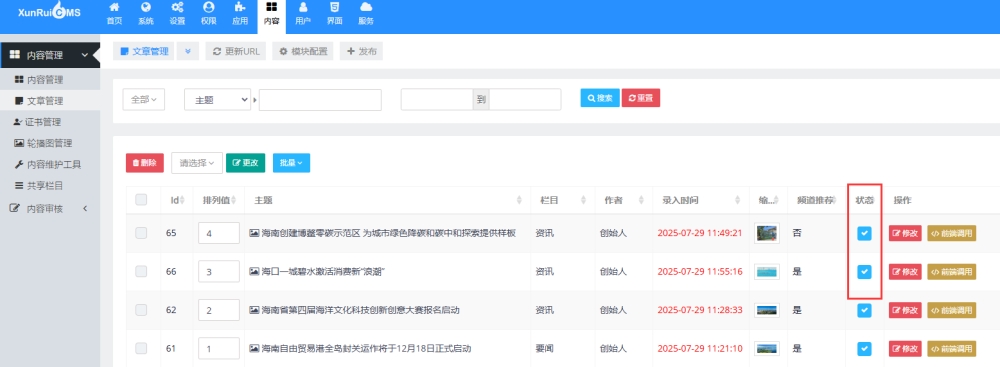Sort by 栏目 column sort arrows
1000x367 pixels.
[584, 200]
